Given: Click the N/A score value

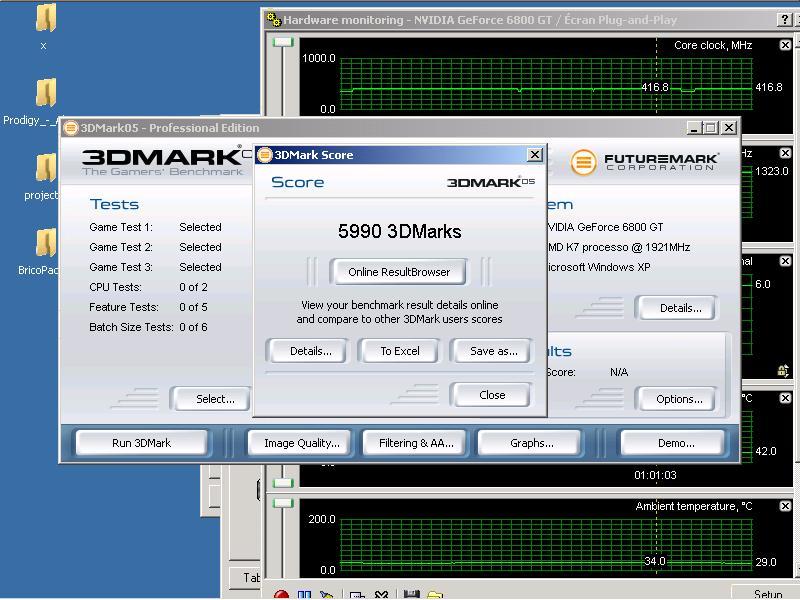Looking at the screenshot, I should pyautogui.click(x=619, y=372).
